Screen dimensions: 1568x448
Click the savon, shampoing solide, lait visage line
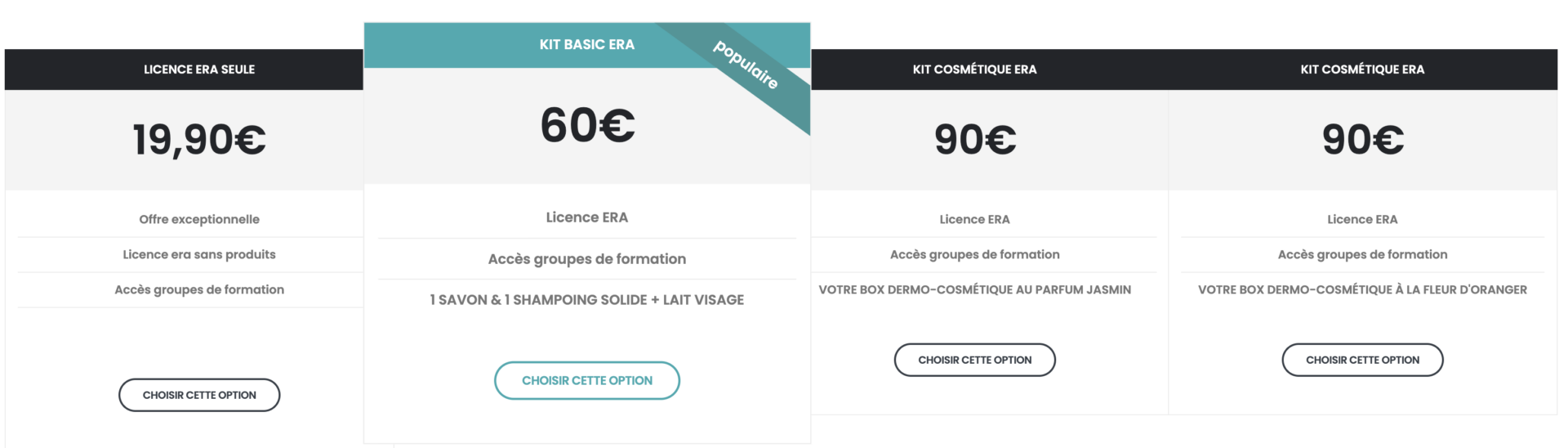coord(587,300)
